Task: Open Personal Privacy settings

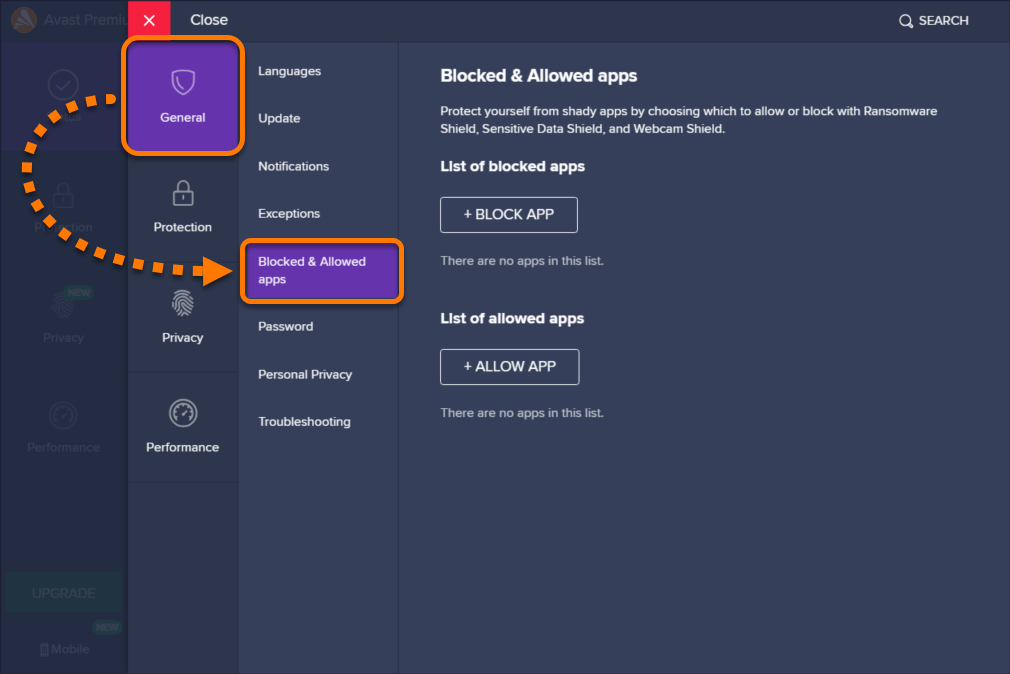Action: tap(305, 374)
